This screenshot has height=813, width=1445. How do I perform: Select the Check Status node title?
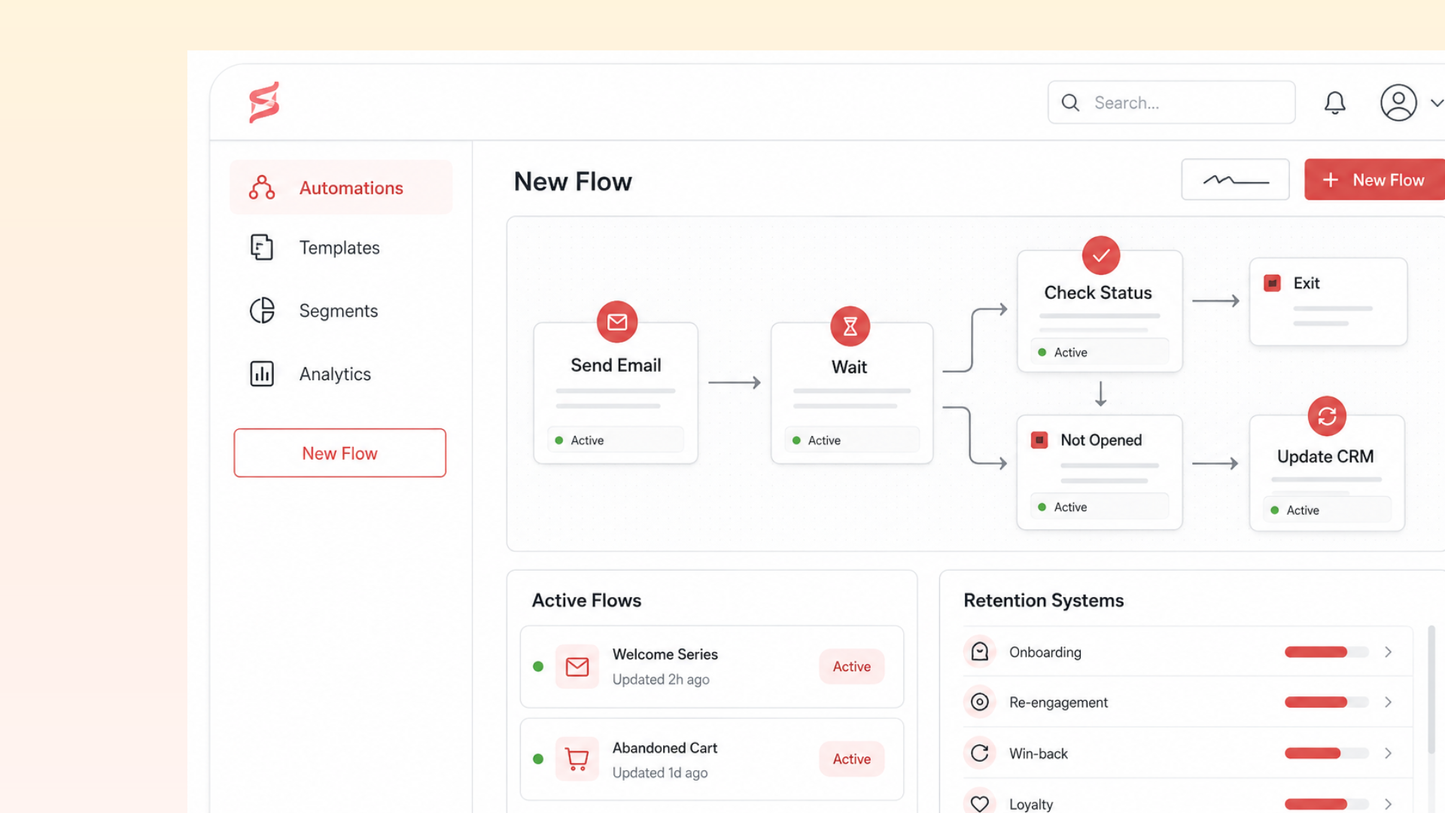[1098, 293]
